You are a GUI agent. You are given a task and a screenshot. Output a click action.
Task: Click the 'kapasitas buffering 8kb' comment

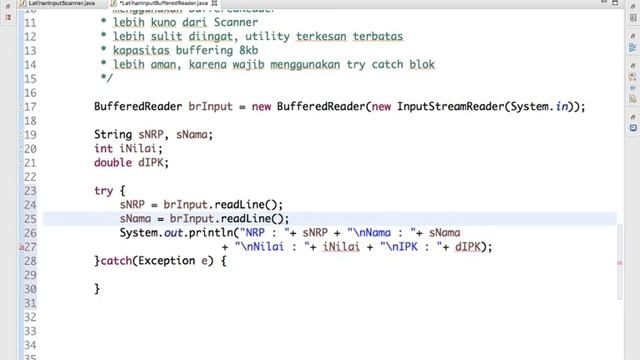[x=185, y=51]
